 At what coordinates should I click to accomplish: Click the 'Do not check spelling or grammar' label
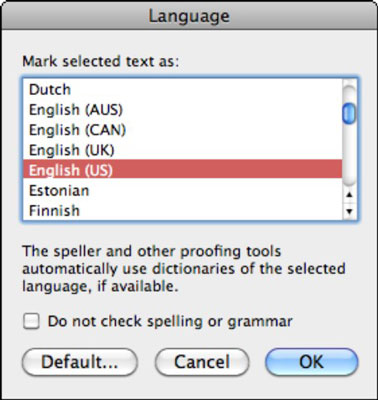click(170, 321)
